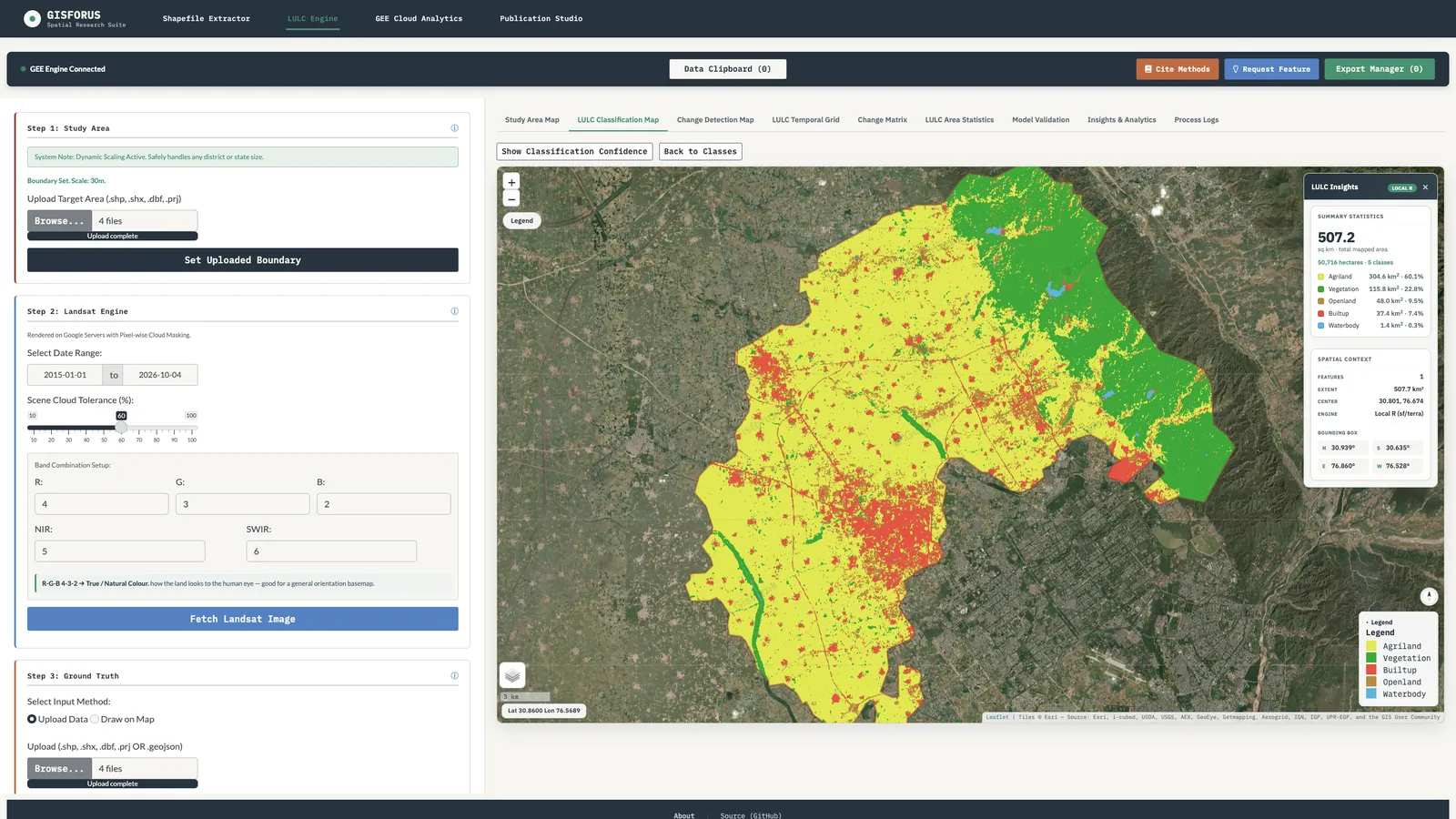Click the Agriland color swatch in legend

(x=1370, y=646)
